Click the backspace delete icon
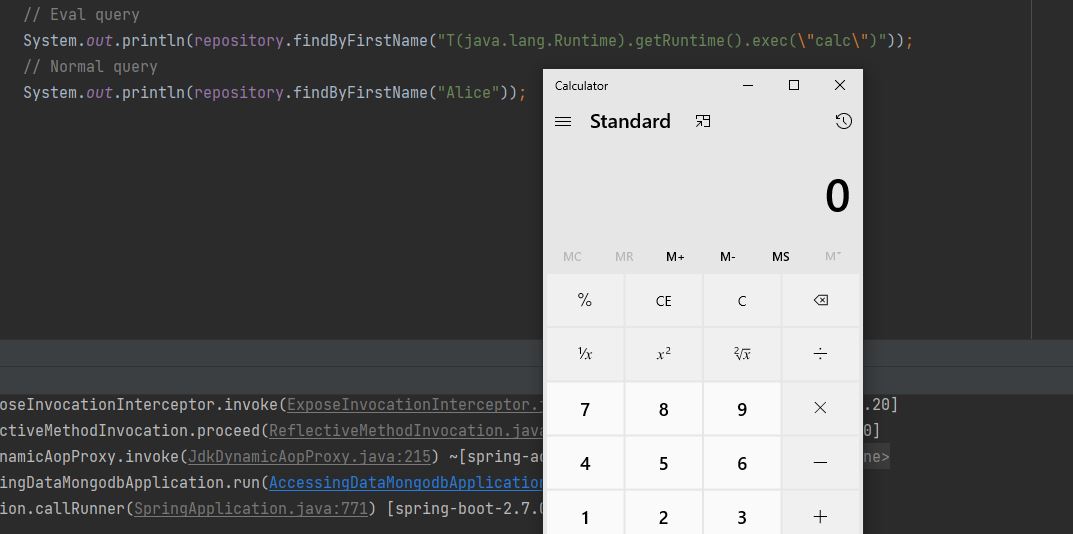 820,301
